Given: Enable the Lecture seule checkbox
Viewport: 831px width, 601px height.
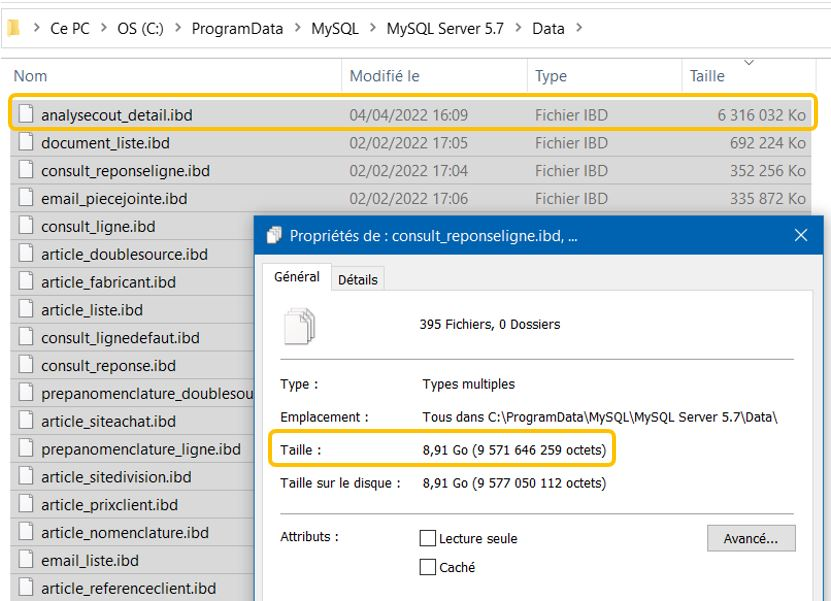Looking at the screenshot, I should [429, 539].
